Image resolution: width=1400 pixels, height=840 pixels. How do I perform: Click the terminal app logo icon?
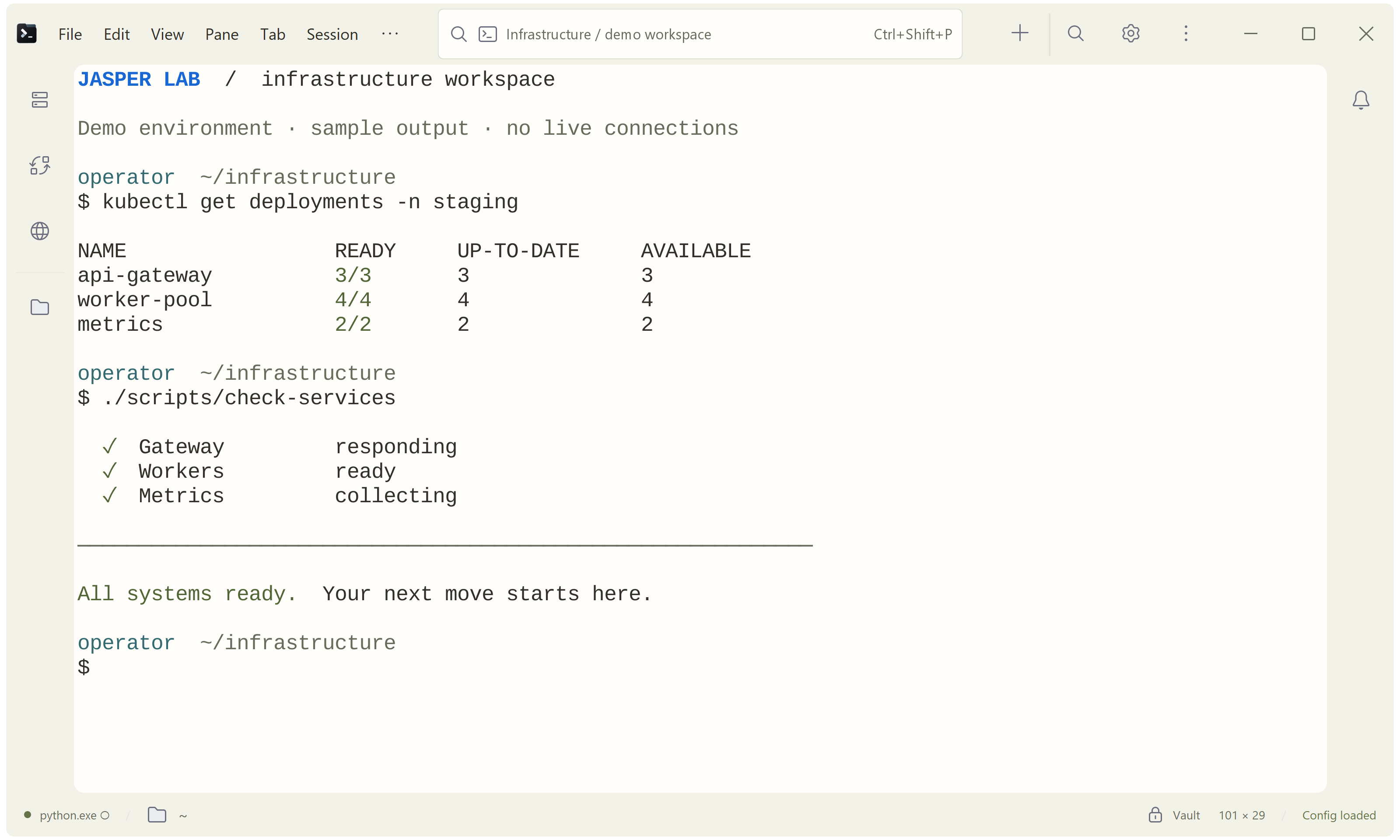(27, 33)
